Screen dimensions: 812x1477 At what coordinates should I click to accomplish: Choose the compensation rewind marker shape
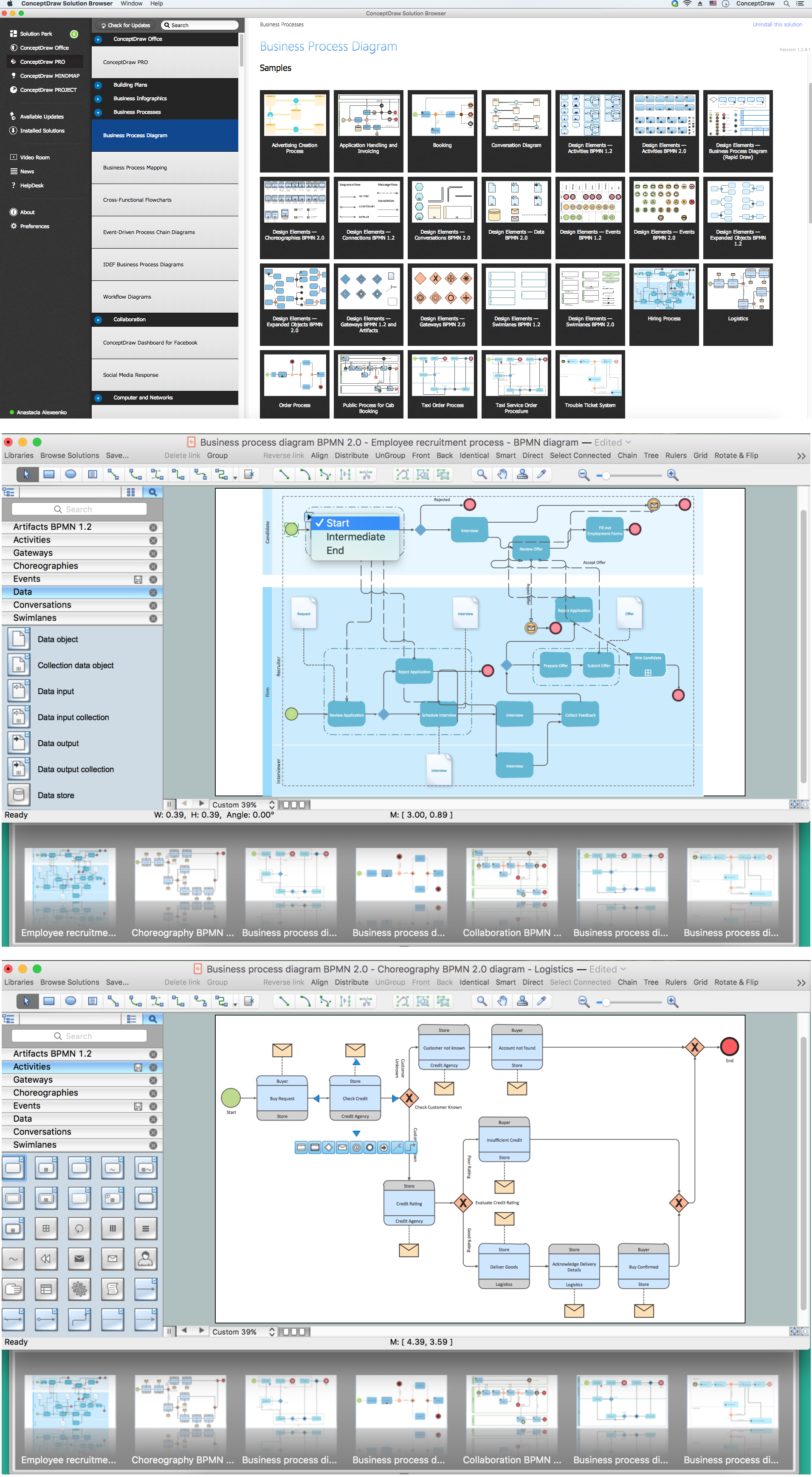46,1259
